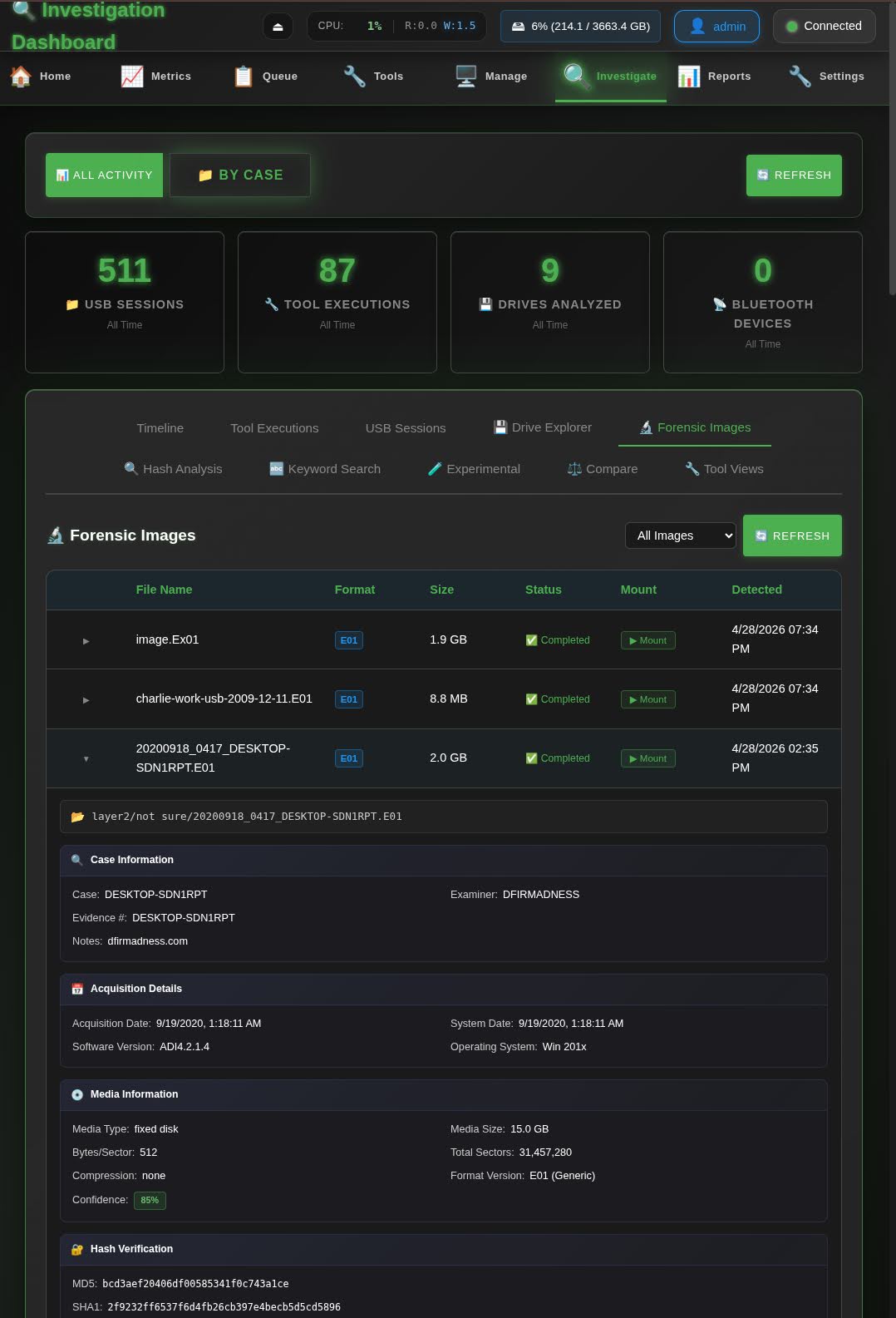This screenshot has height=1318, width=896.
Task: Sort by Detected column header
Action: (756, 590)
